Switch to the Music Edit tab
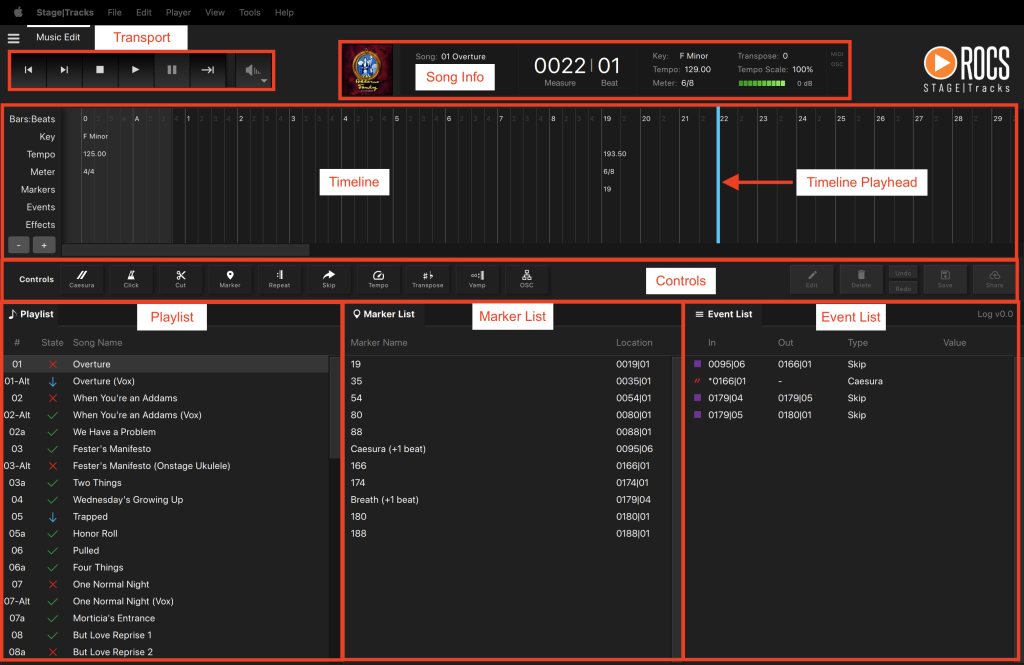The height and width of the screenshot is (665, 1024). click(58, 37)
